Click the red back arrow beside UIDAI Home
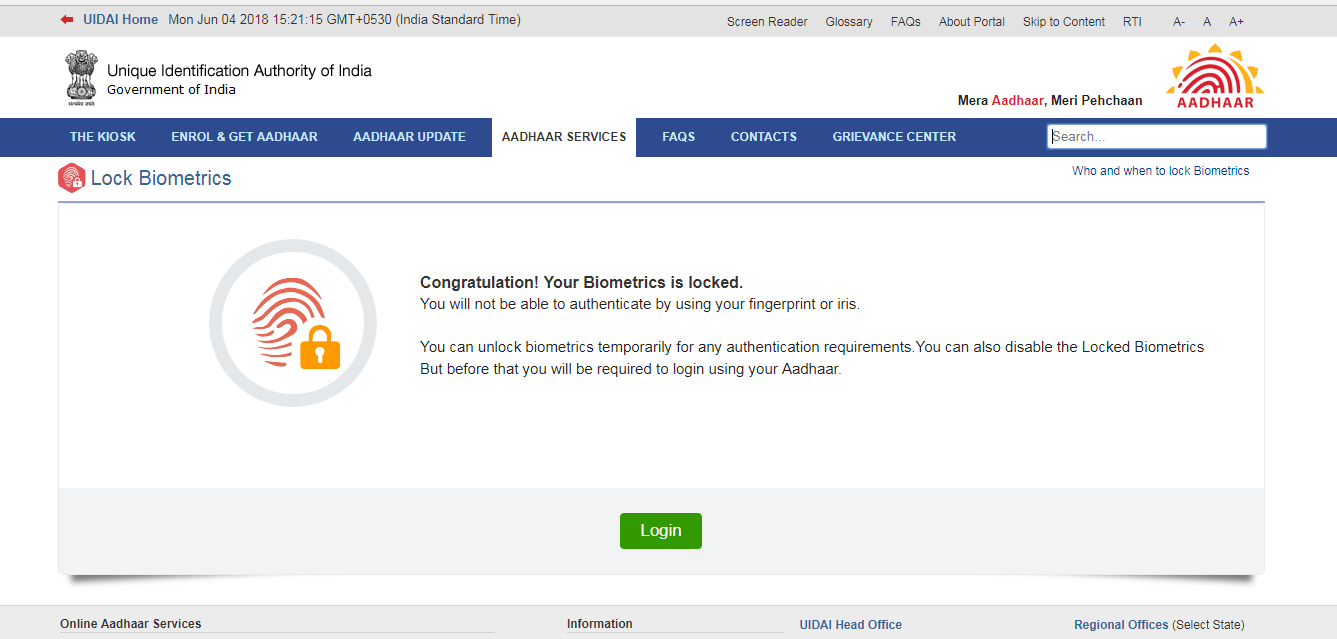 coord(67,20)
